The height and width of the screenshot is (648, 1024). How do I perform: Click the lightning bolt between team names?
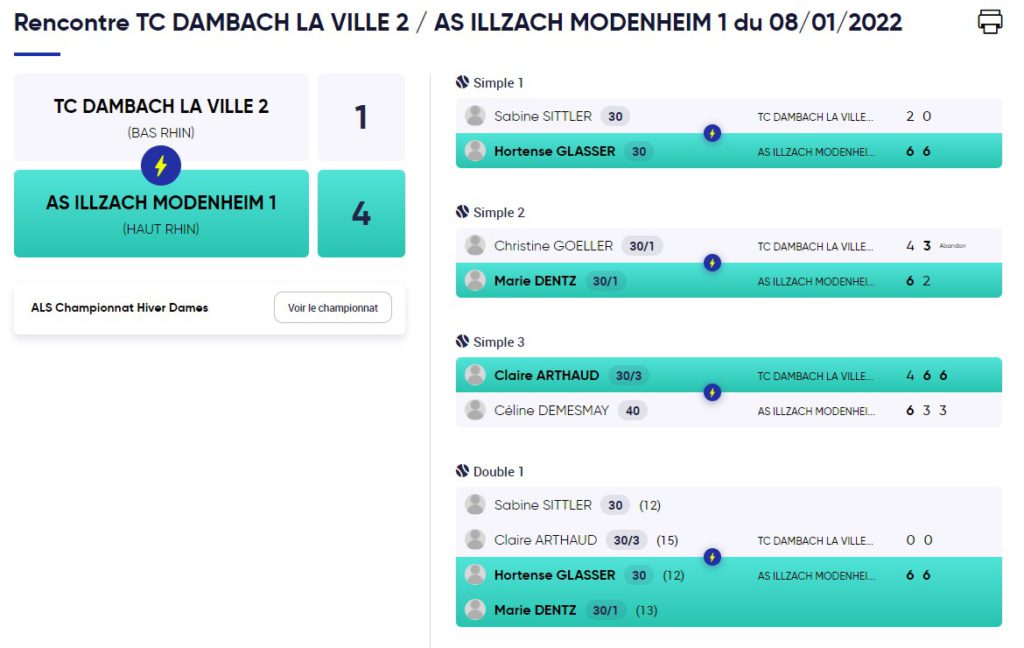coord(161,166)
